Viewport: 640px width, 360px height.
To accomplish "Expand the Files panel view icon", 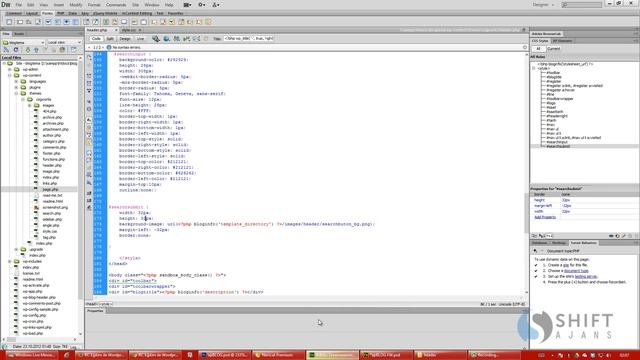I will coord(73,50).
